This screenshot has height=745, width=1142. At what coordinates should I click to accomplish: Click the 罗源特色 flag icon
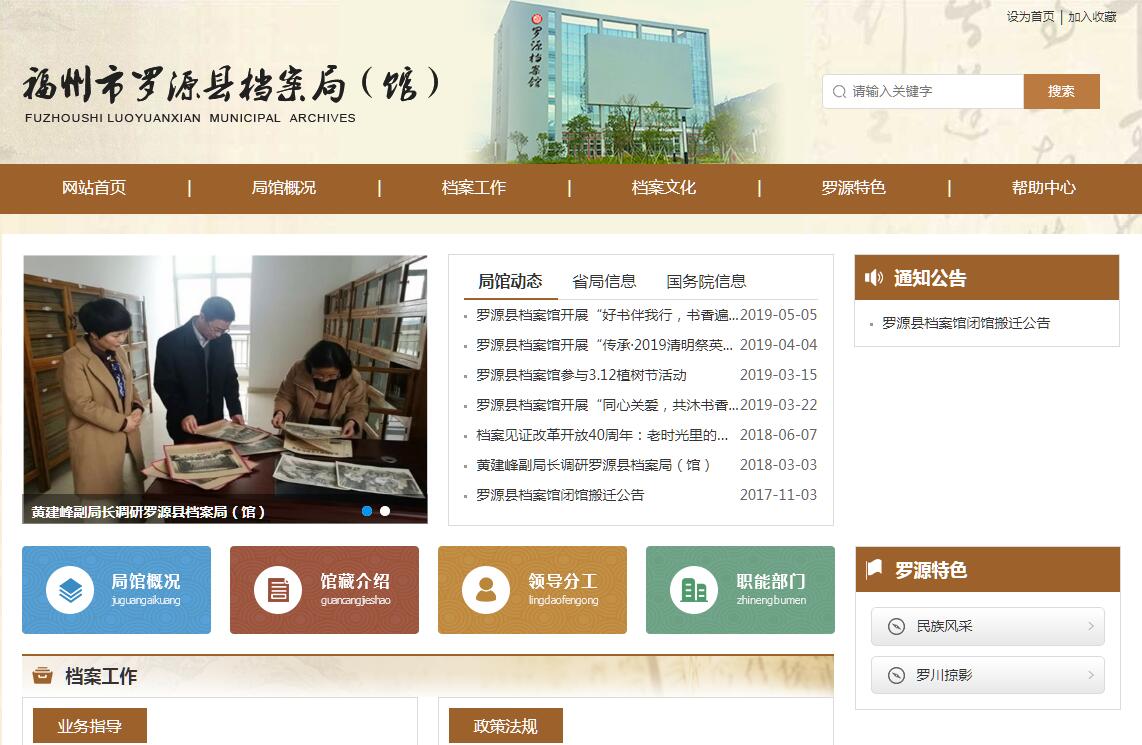[x=875, y=569]
